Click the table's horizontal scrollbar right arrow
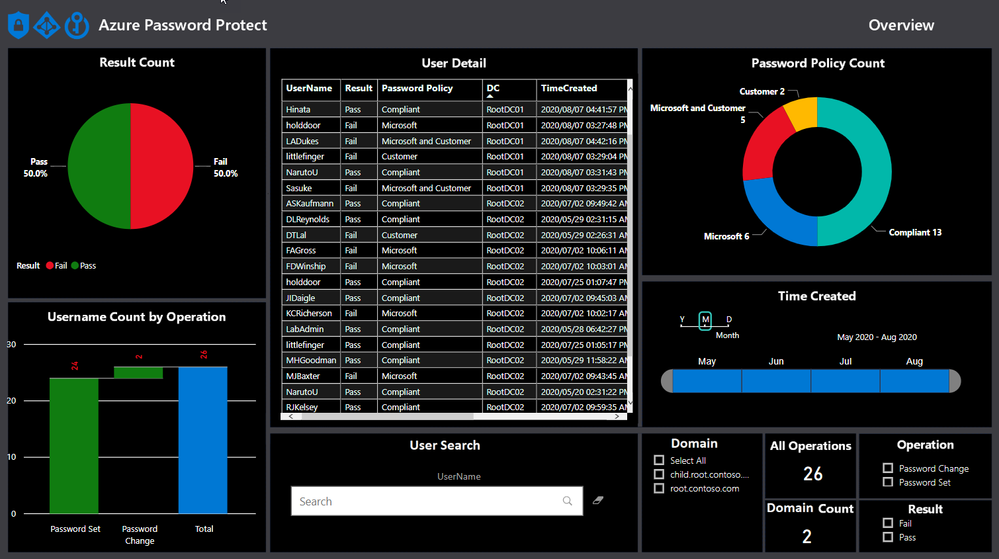Viewport: 999px width, 559px height. 617,416
